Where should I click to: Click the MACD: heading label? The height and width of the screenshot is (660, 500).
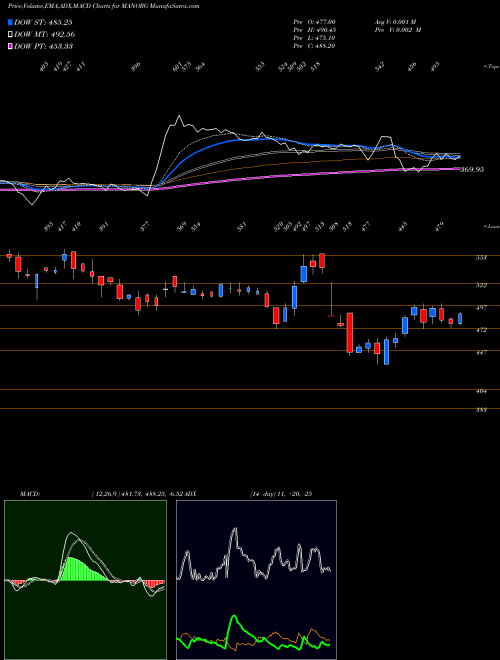pyautogui.click(x=29, y=494)
